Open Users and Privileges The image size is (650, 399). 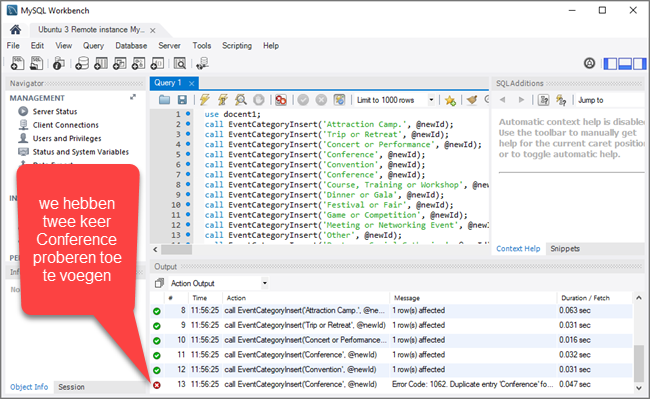67,138
